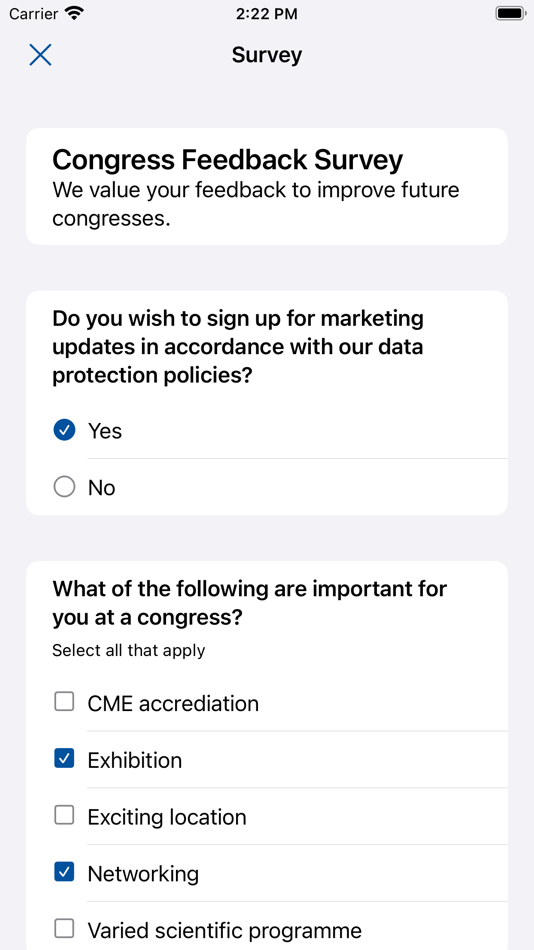Tick the CME accrediation checkbox
Screen dimensions: 534x950
click(64, 702)
